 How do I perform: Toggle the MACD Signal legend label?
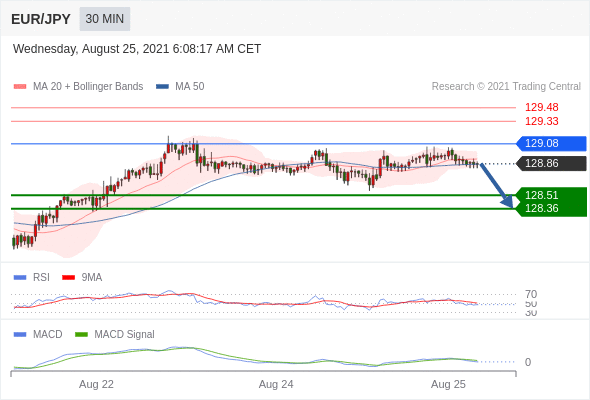124,335
